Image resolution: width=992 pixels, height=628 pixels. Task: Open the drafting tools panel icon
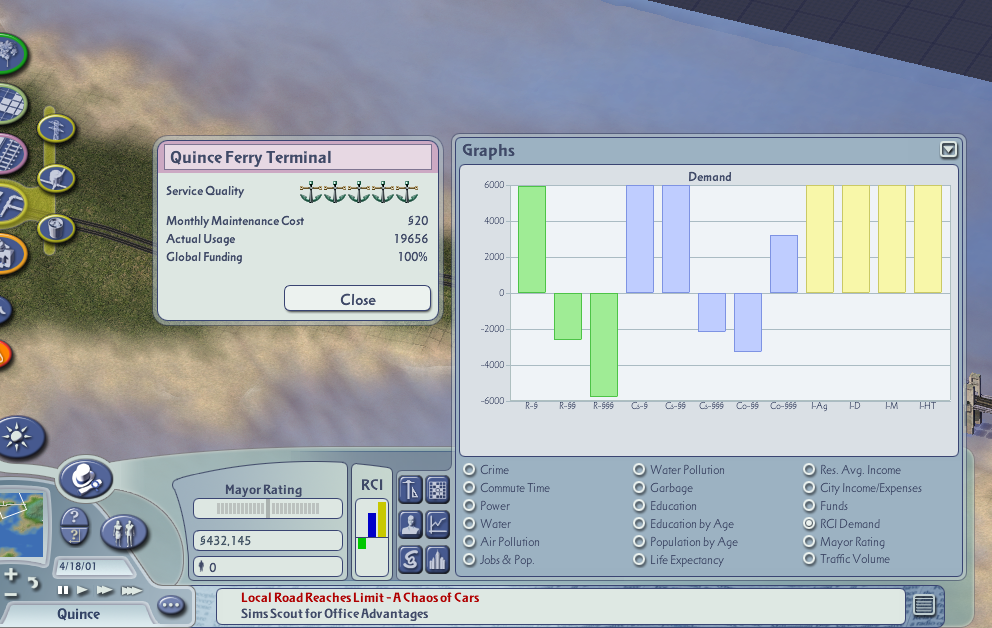click(411, 489)
